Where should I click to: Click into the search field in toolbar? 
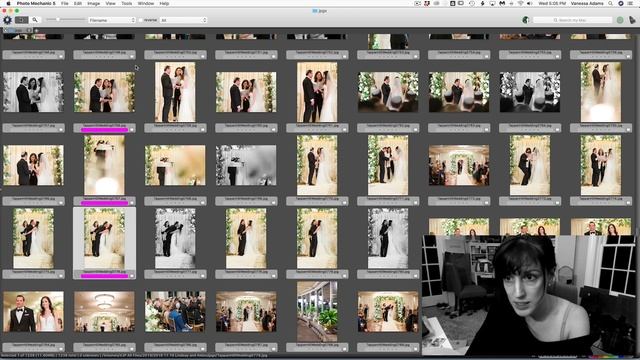[572, 20]
